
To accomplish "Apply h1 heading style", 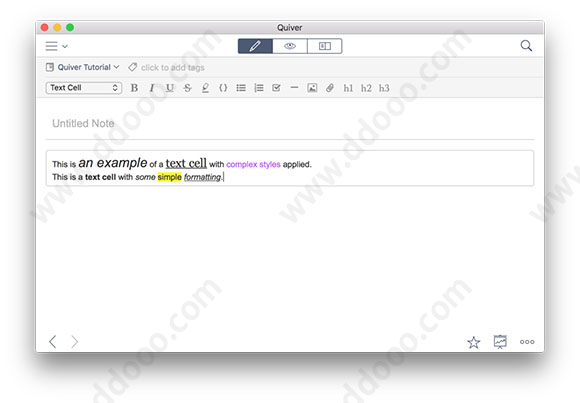I will (348, 88).
